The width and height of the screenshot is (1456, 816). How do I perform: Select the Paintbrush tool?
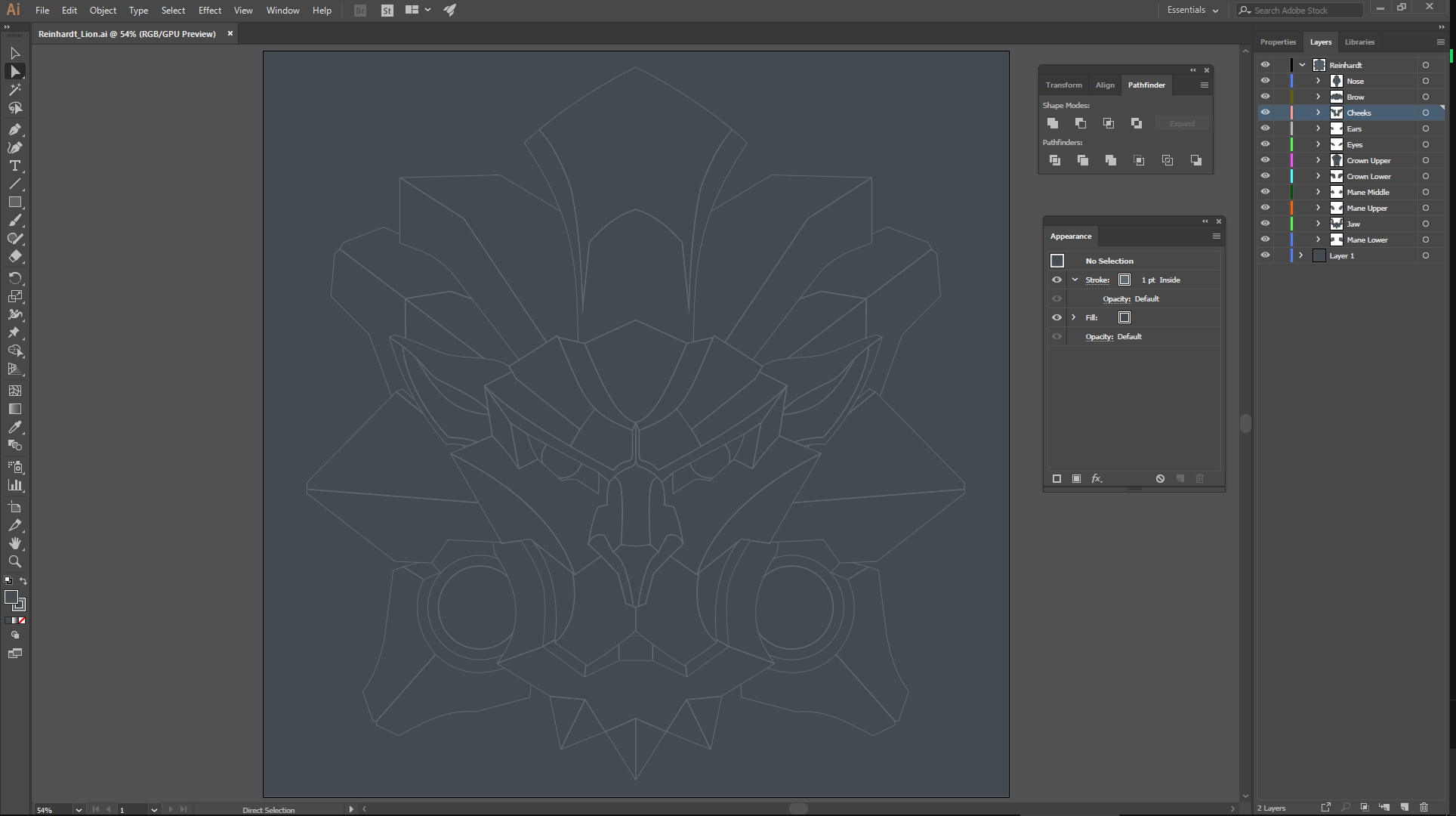15,221
